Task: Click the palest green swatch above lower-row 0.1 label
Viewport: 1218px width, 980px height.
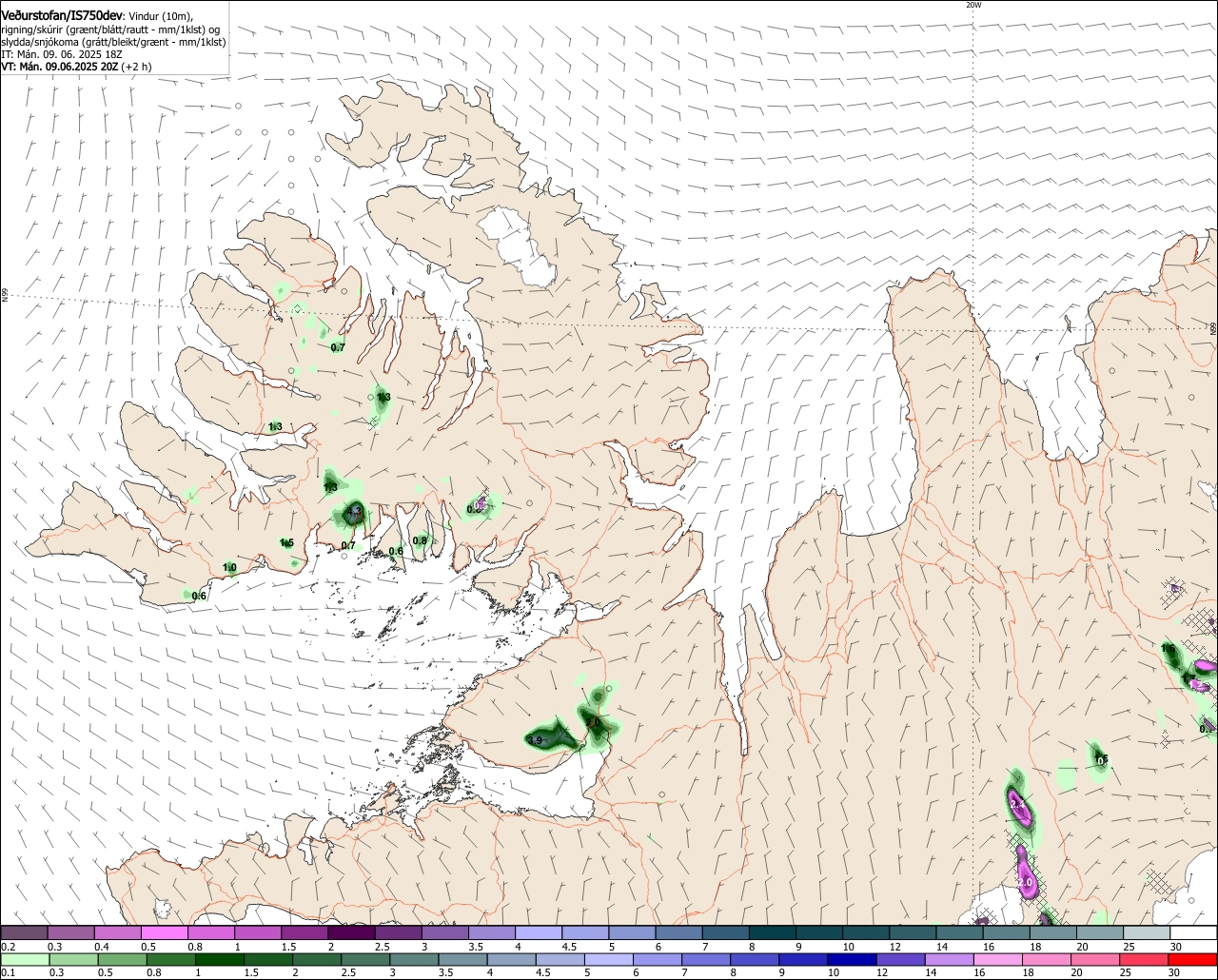Action: pos(25,959)
